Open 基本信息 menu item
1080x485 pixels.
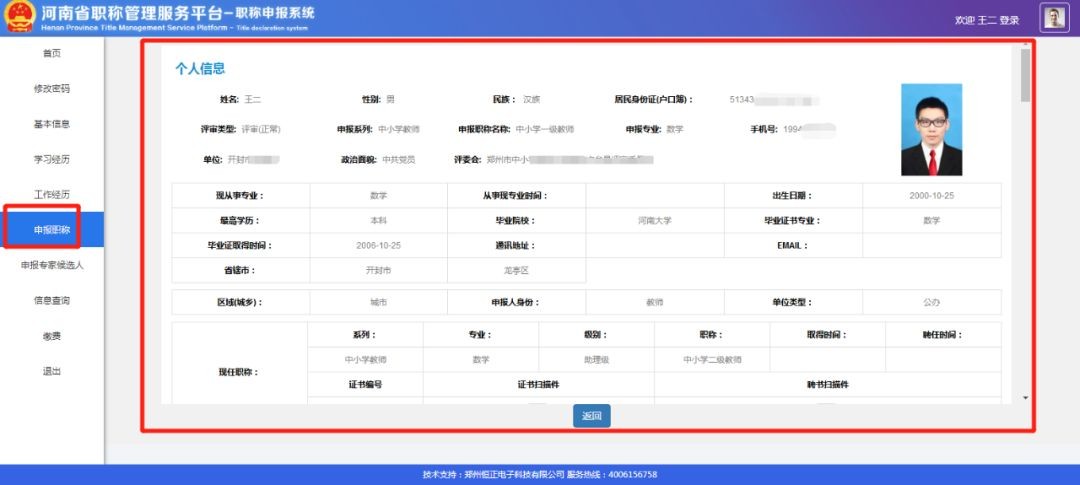pyautogui.click(x=52, y=125)
